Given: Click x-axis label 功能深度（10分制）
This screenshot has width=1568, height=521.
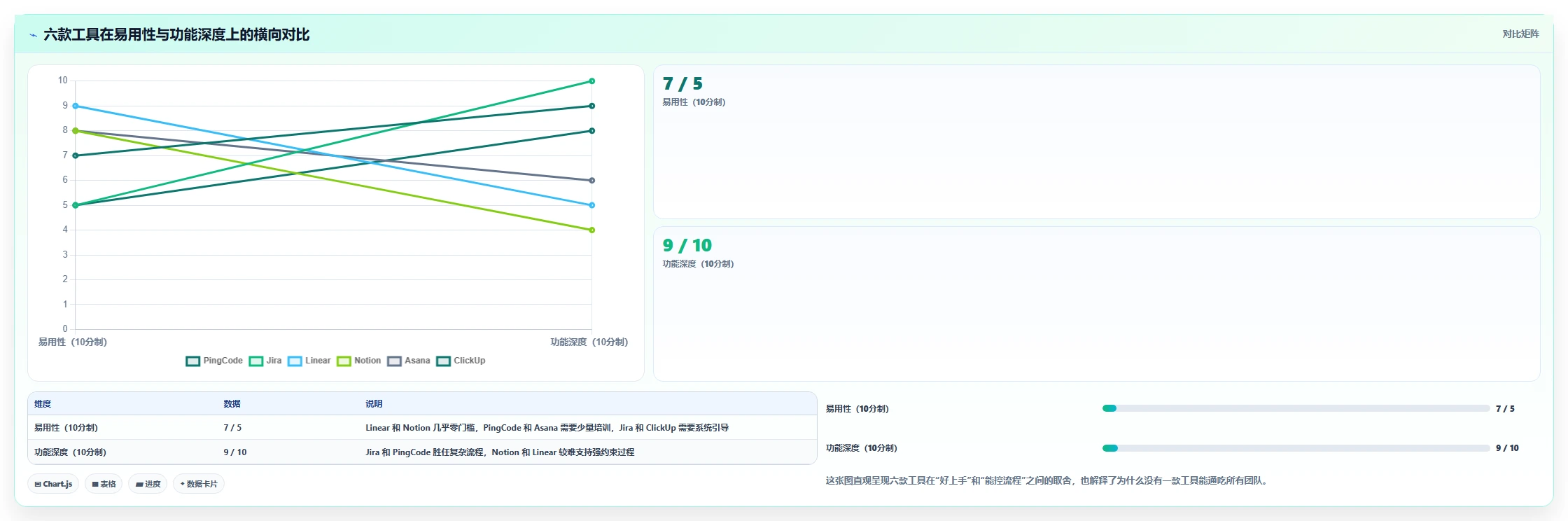Looking at the screenshot, I should point(589,342).
